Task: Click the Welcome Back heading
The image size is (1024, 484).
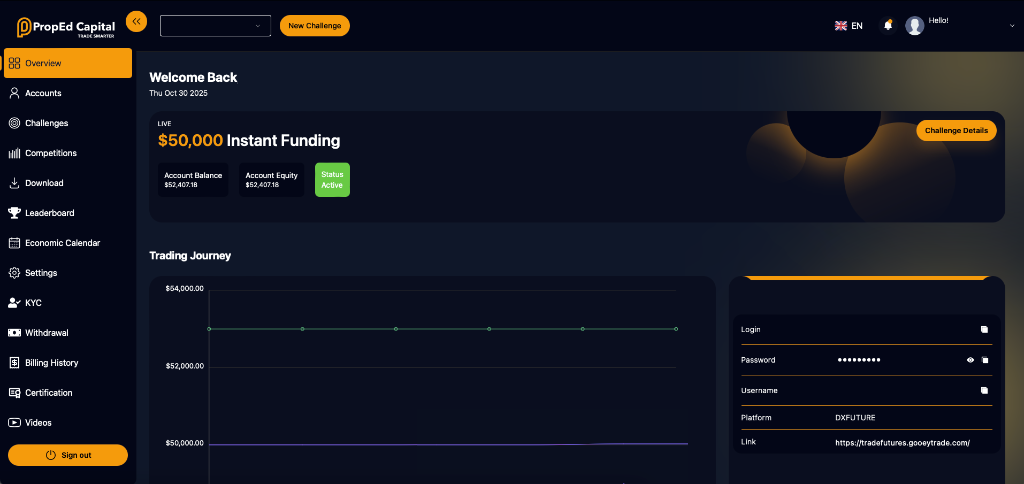Action: (193, 78)
